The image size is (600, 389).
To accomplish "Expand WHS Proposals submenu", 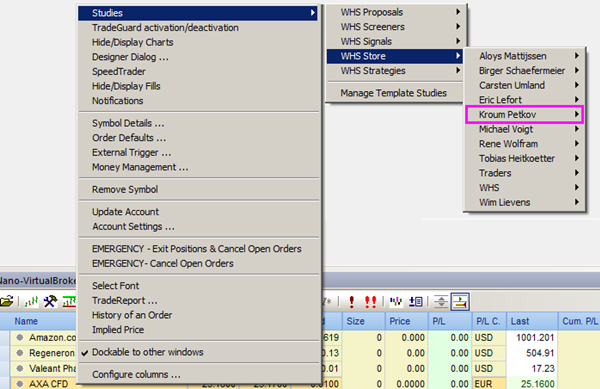I will [395, 12].
